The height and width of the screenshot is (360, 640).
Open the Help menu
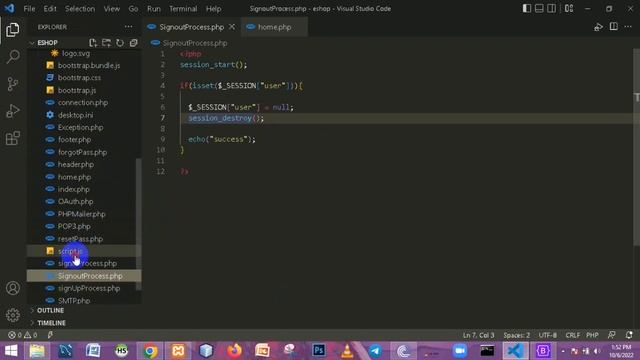[x=213, y=9]
